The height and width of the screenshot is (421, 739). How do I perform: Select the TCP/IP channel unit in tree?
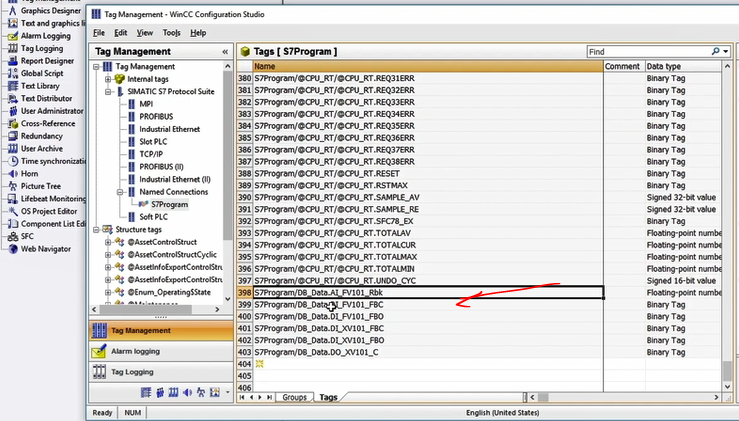[x=151, y=155]
